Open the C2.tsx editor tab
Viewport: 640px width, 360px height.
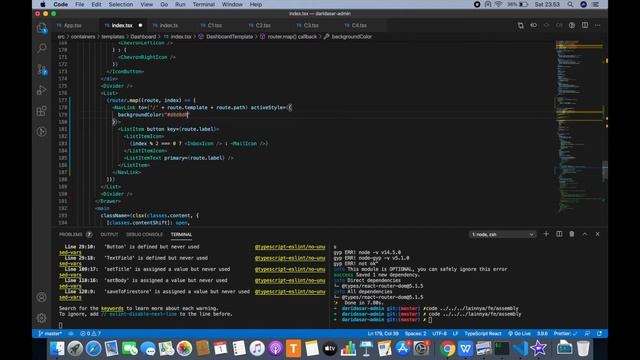click(x=263, y=25)
